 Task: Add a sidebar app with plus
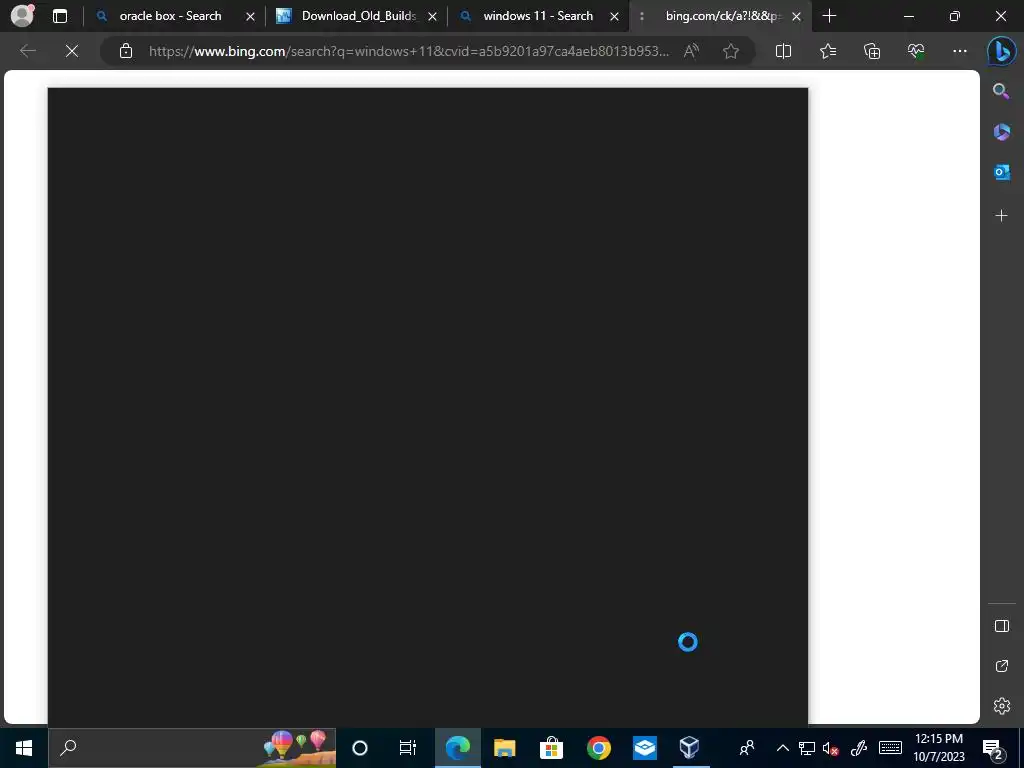pyautogui.click(x=1001, y=216)
